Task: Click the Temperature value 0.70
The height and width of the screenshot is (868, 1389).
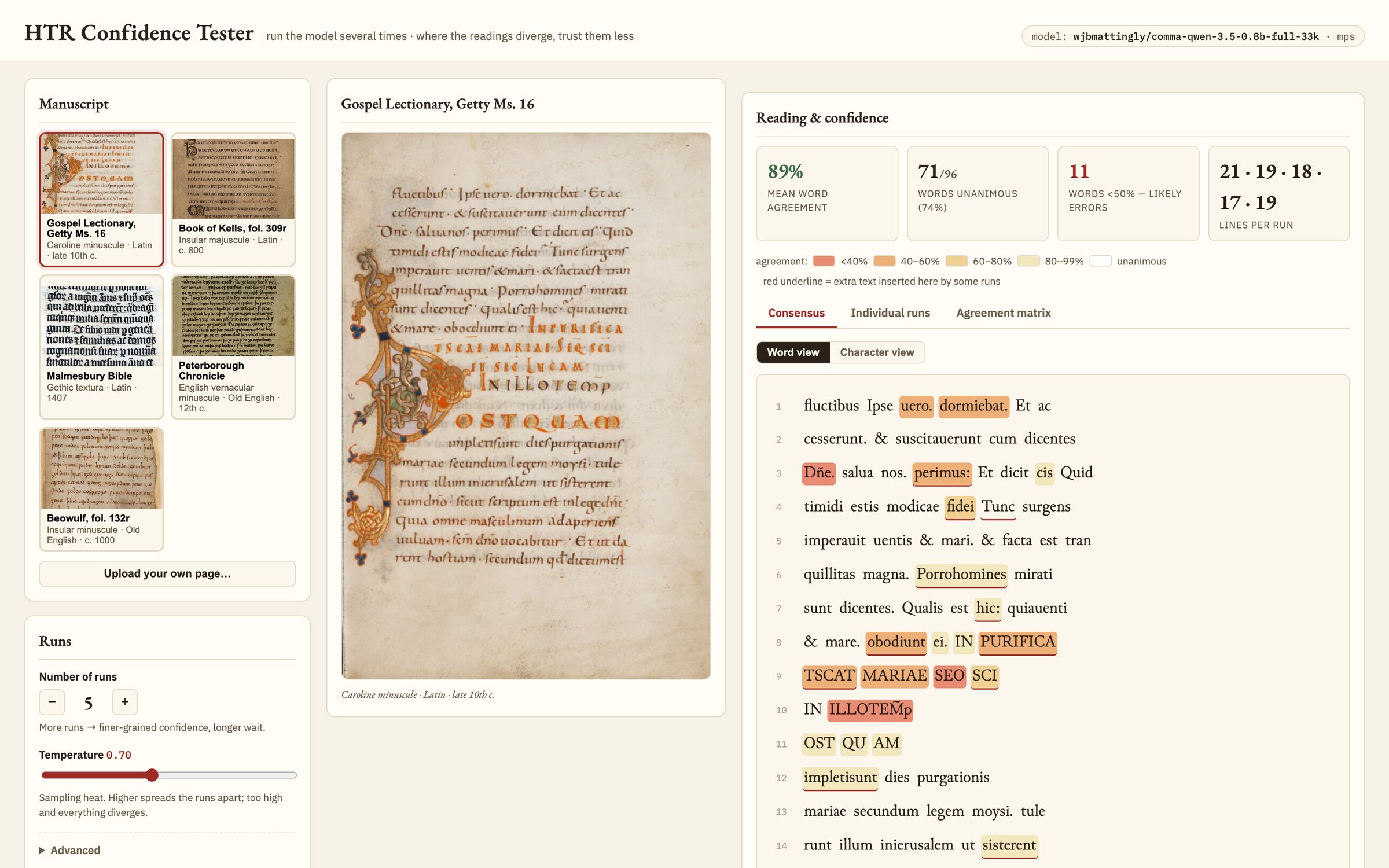Action: [x=119, y=755]
